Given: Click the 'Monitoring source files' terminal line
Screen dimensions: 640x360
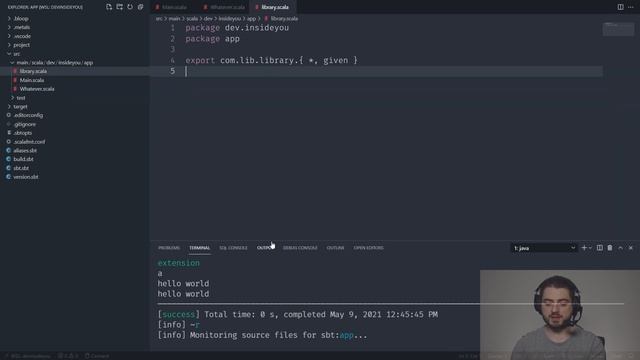Looking at the screenshot, I should [262, 335].
